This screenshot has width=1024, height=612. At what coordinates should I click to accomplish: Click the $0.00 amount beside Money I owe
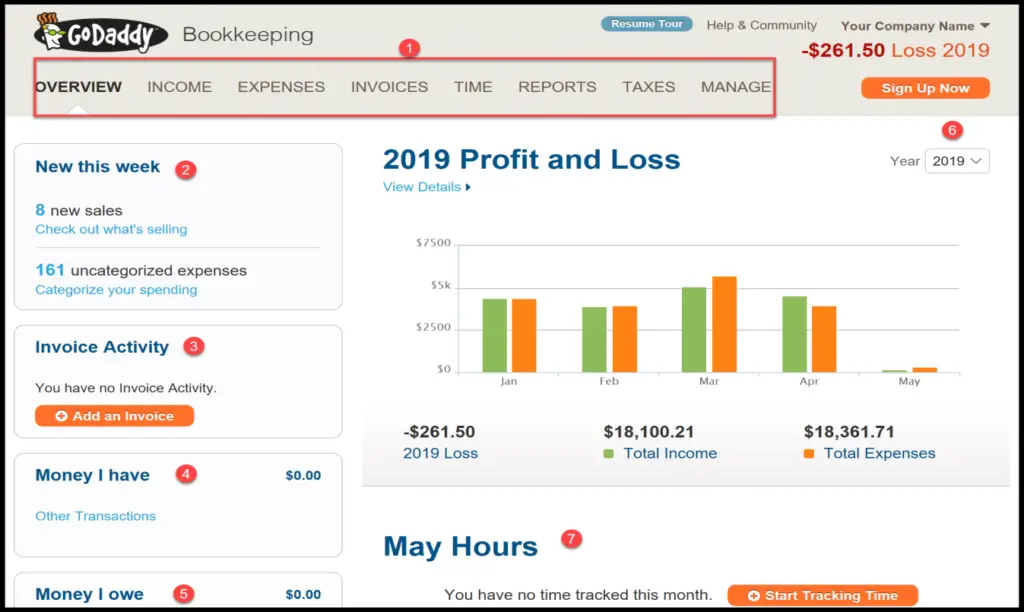(303, 594)
